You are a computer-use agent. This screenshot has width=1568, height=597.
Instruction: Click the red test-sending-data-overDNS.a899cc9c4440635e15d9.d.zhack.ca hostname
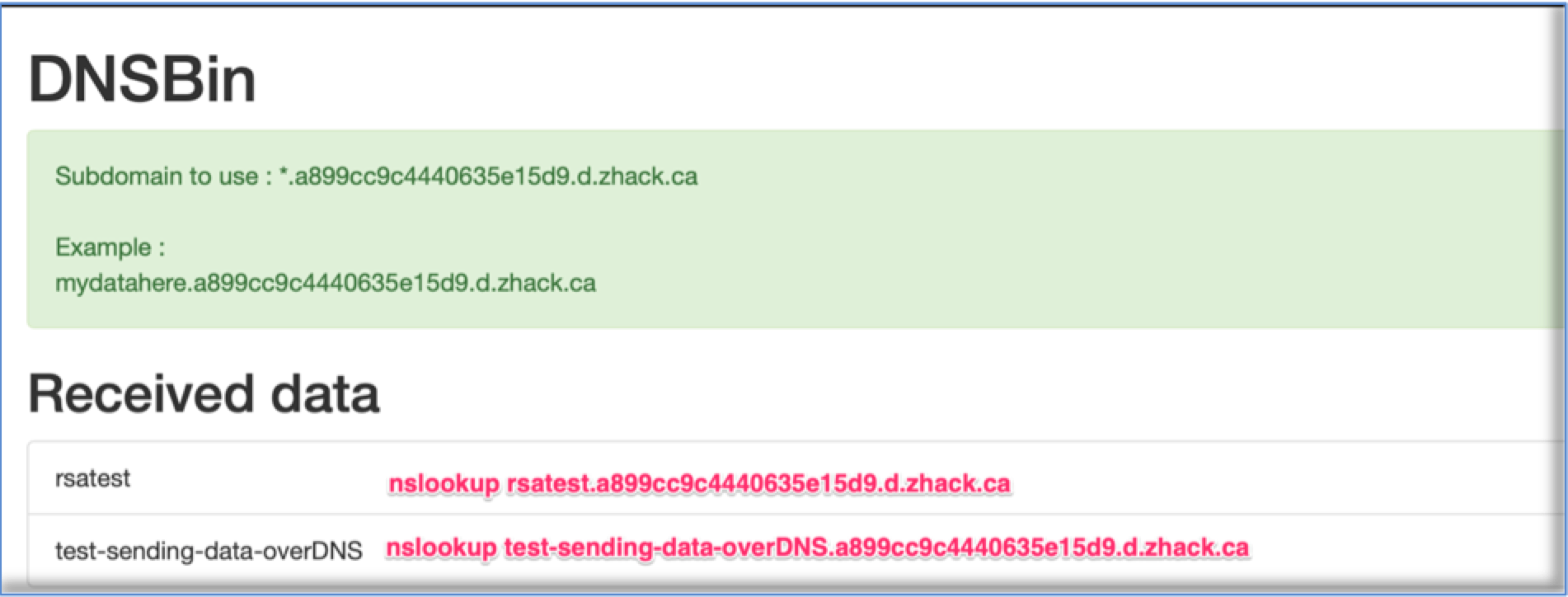pos(876,548)
